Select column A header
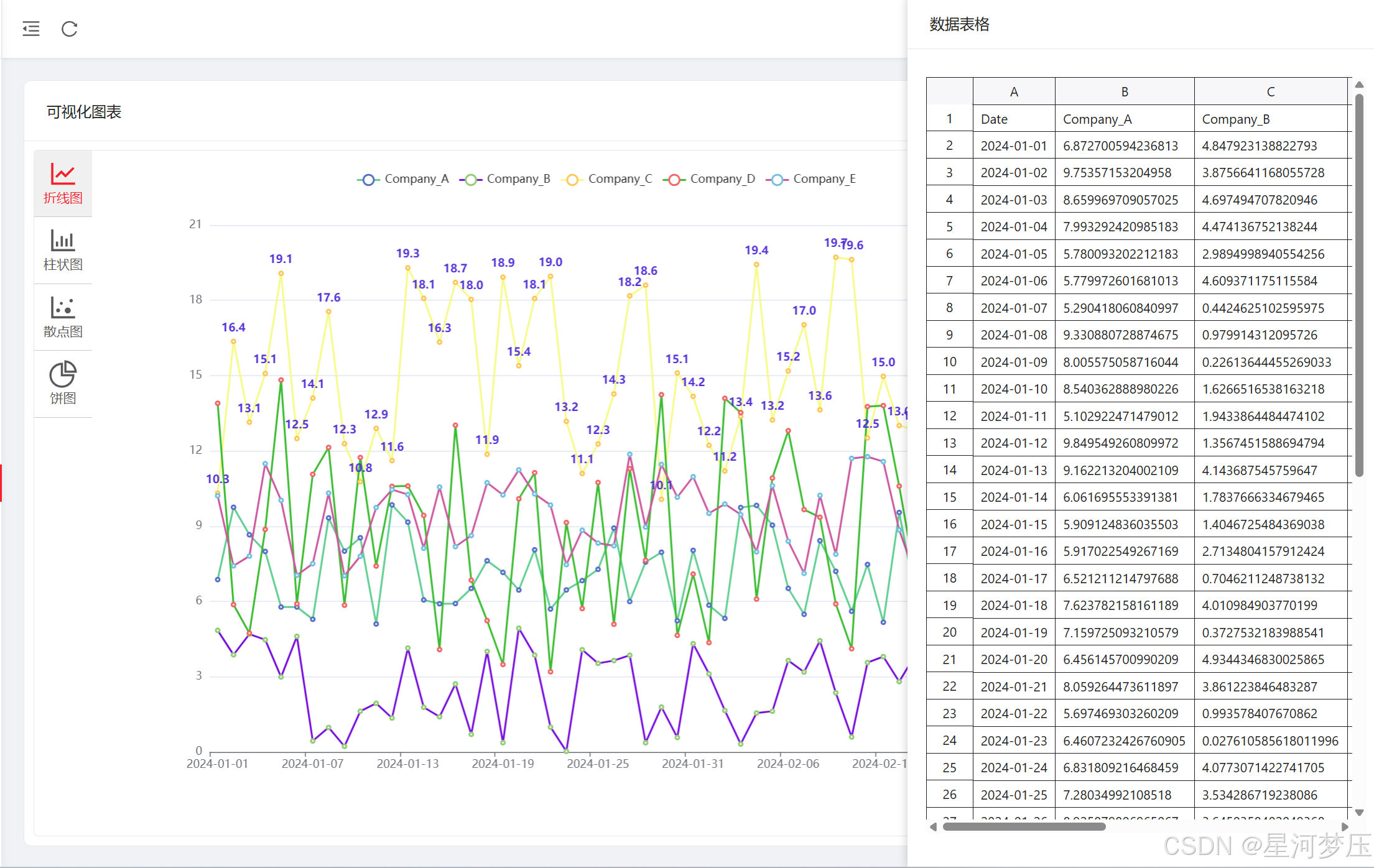This screenshot has width=1374, height=868. (1014, 92)
